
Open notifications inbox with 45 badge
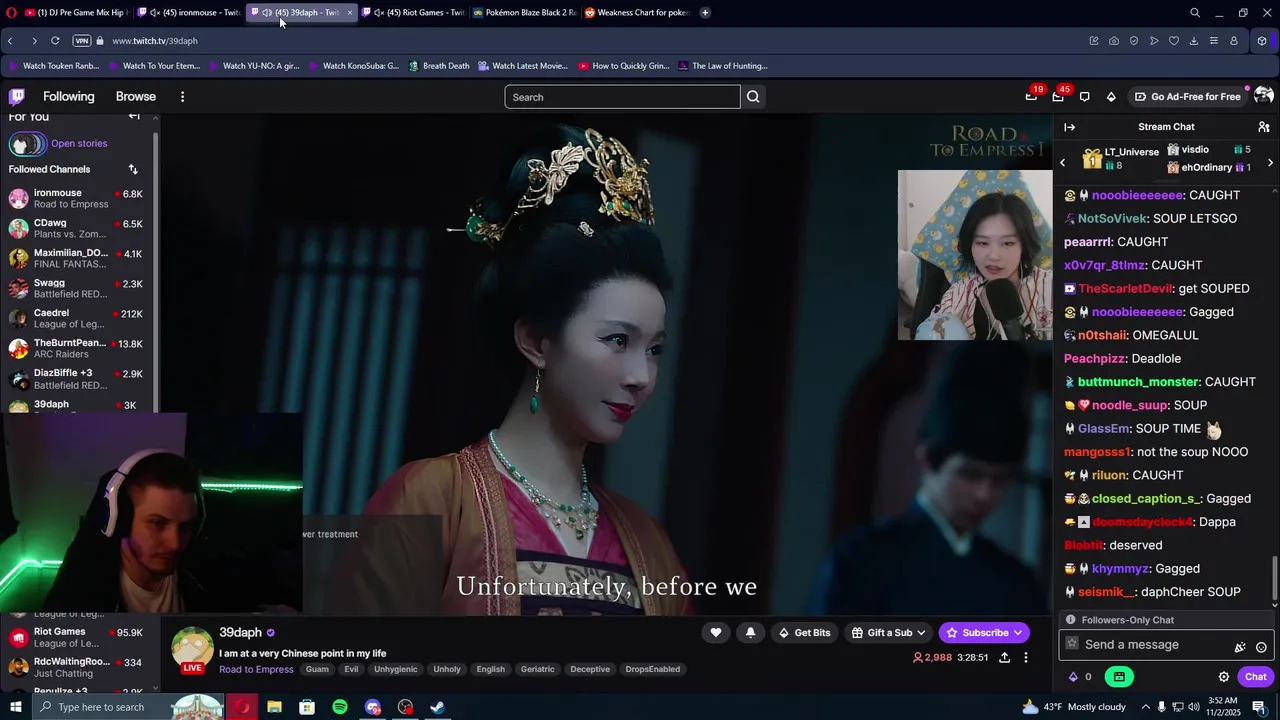[1058, 97]
